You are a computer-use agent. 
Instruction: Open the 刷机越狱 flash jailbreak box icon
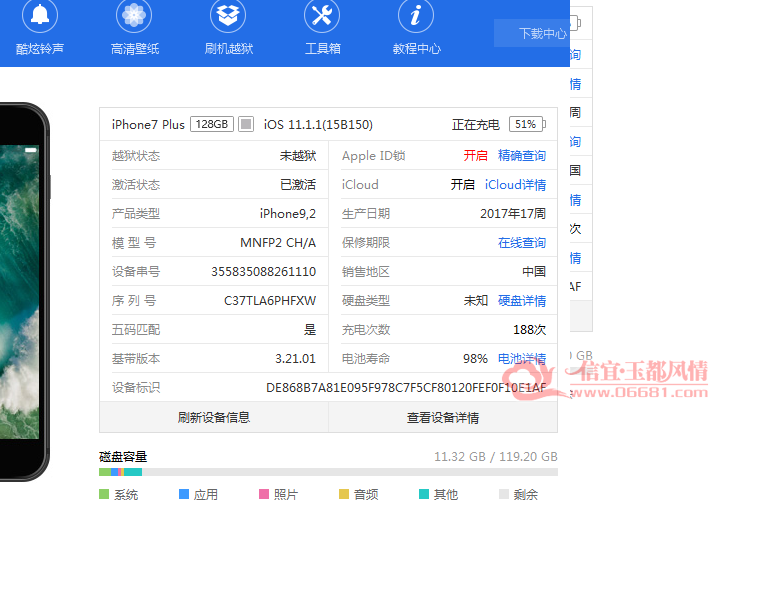(x=228, y=15)
